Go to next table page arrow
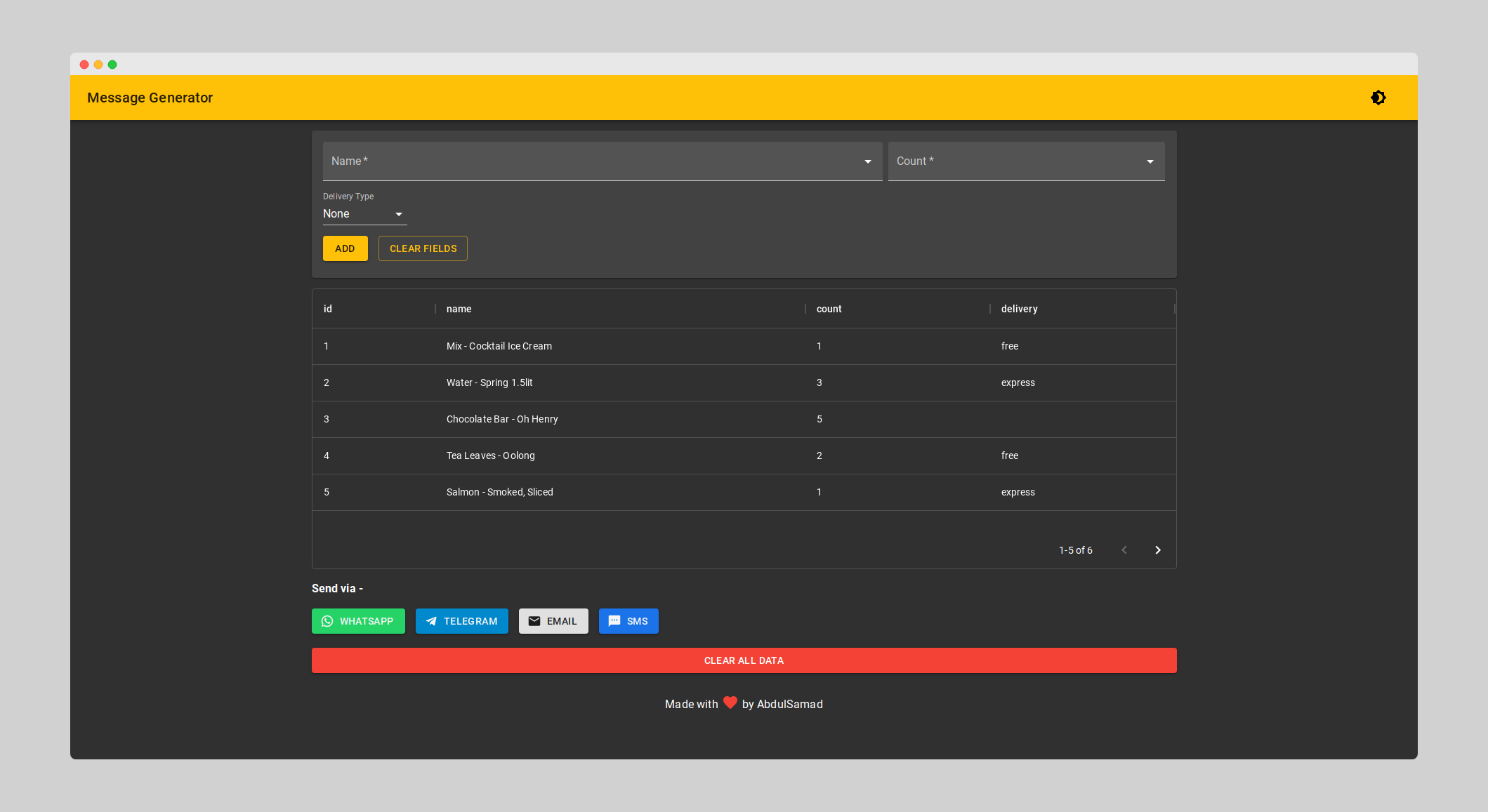The width and height of the screenshot is (1488, 812). pos(1158,550)
